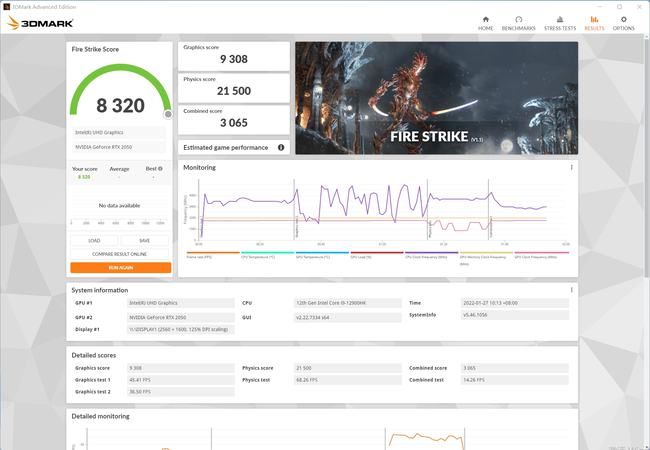This screenshot has width=650, height=450.
Task: Click COMPARE RESULT ONLINE
Action: [119, 254]
